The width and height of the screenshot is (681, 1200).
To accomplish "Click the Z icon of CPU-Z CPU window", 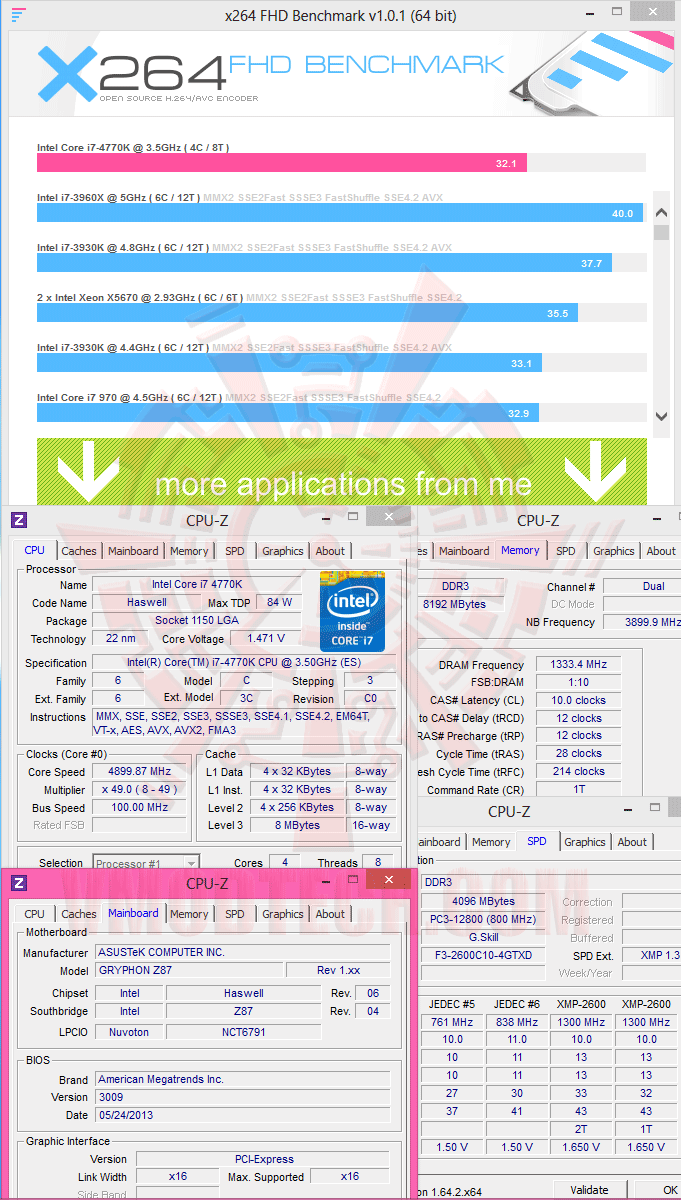I will [18, 520].
